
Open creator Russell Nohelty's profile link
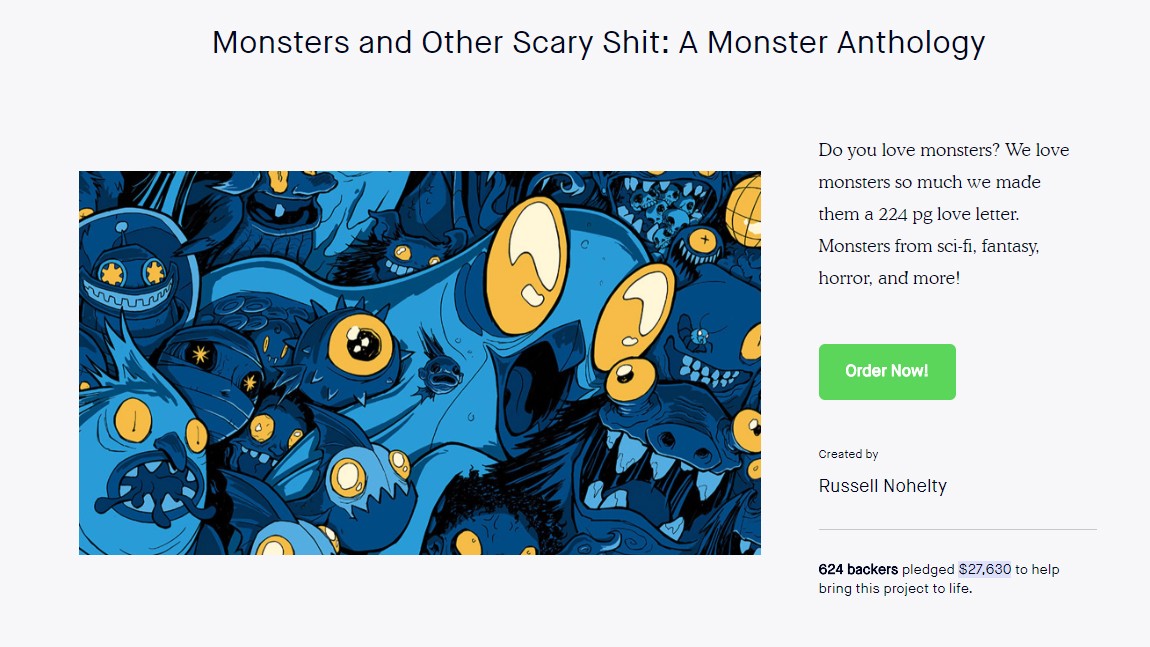[x=882, y=486]
